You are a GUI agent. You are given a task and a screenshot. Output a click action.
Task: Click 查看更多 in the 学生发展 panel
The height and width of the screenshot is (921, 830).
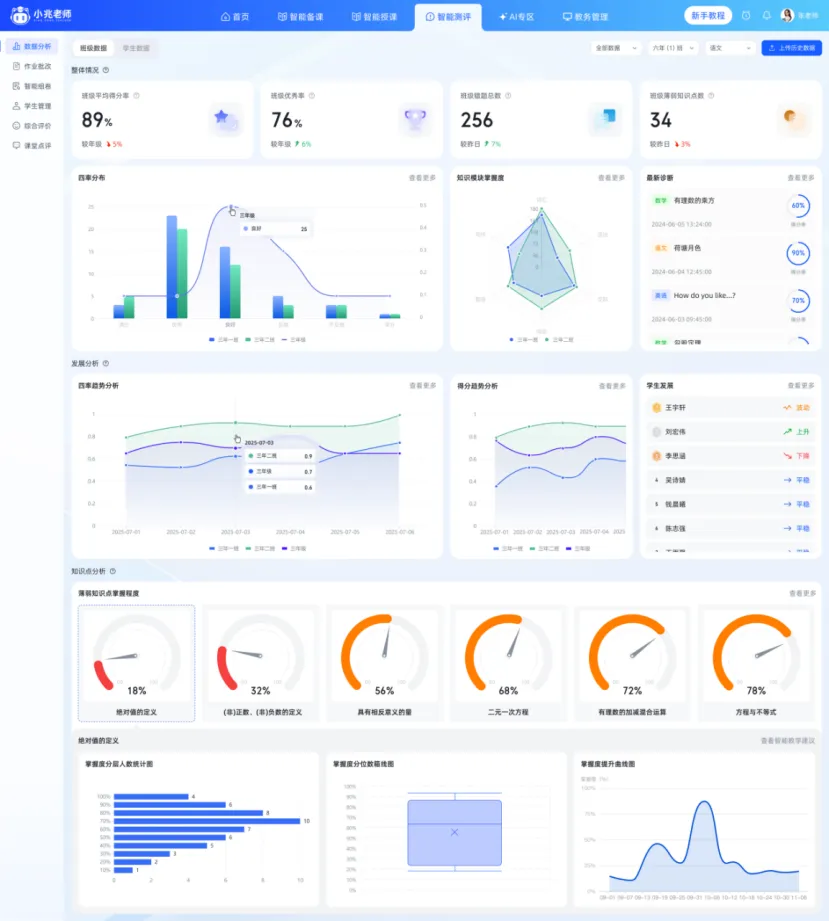point(801,386)
